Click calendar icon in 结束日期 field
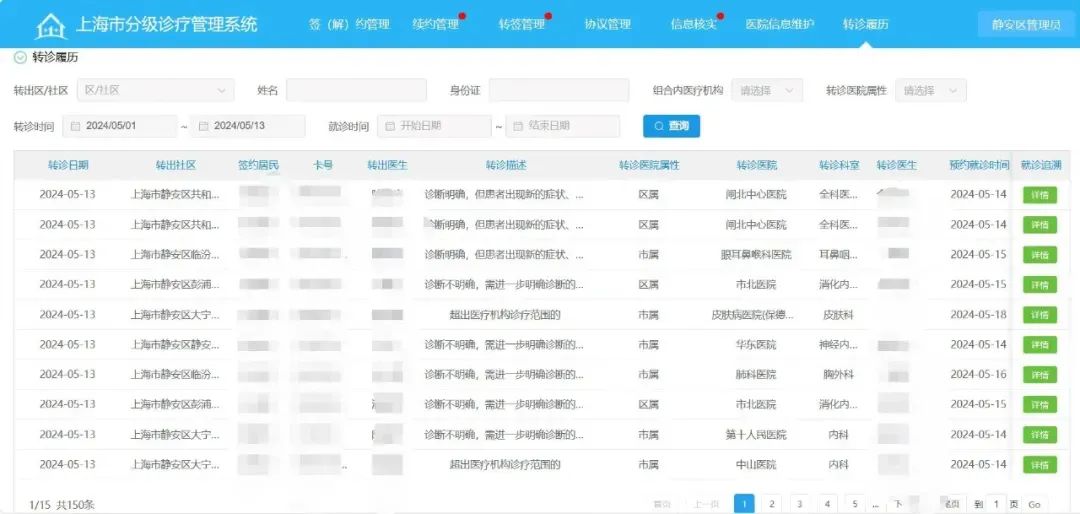The height and width of the screenshot is (514, 1080). pyautogui.click(x=517, y=126)
